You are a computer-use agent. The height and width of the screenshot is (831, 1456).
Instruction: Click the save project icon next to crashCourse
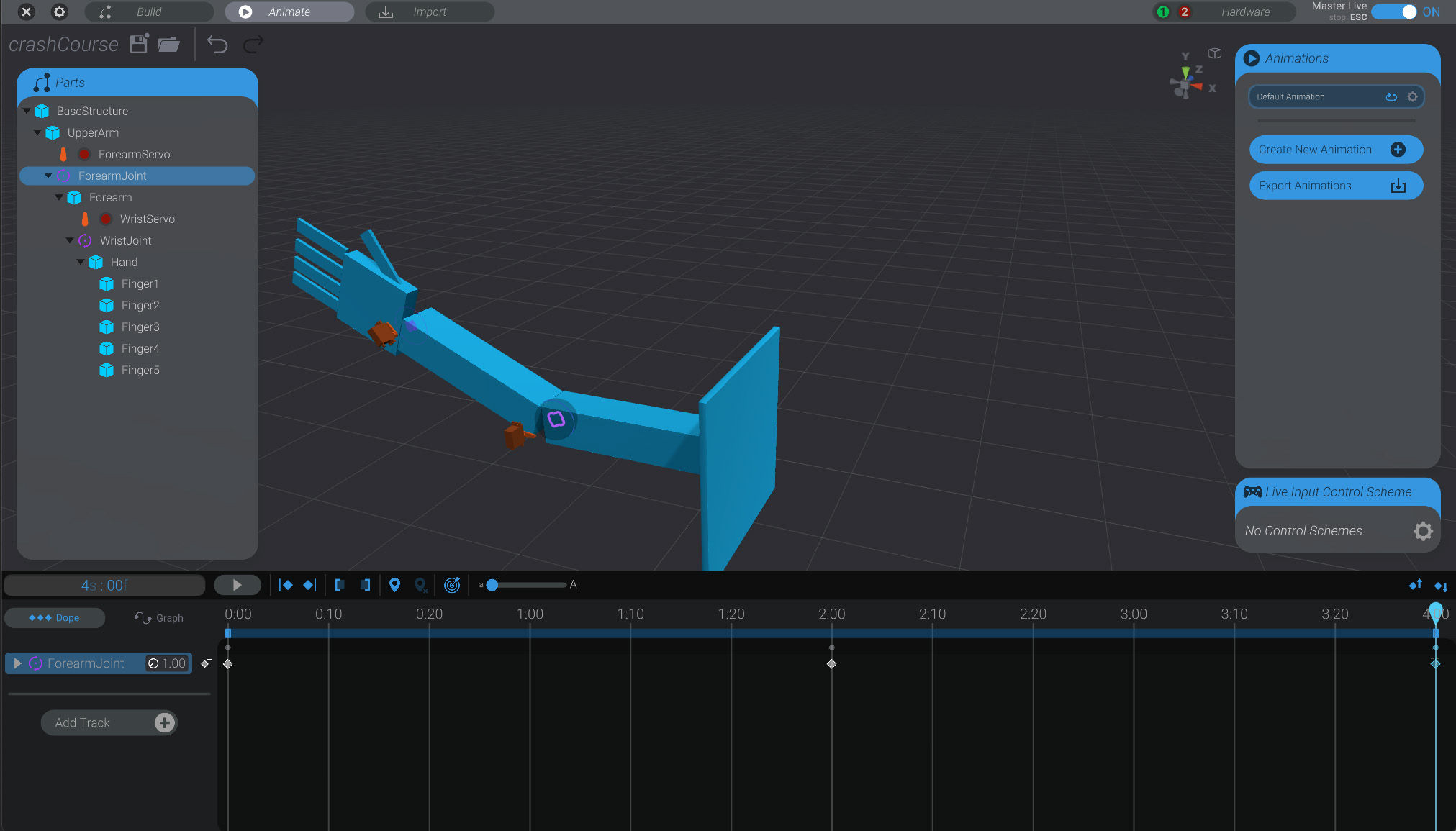pyautogui.click(x=138, y=44)
